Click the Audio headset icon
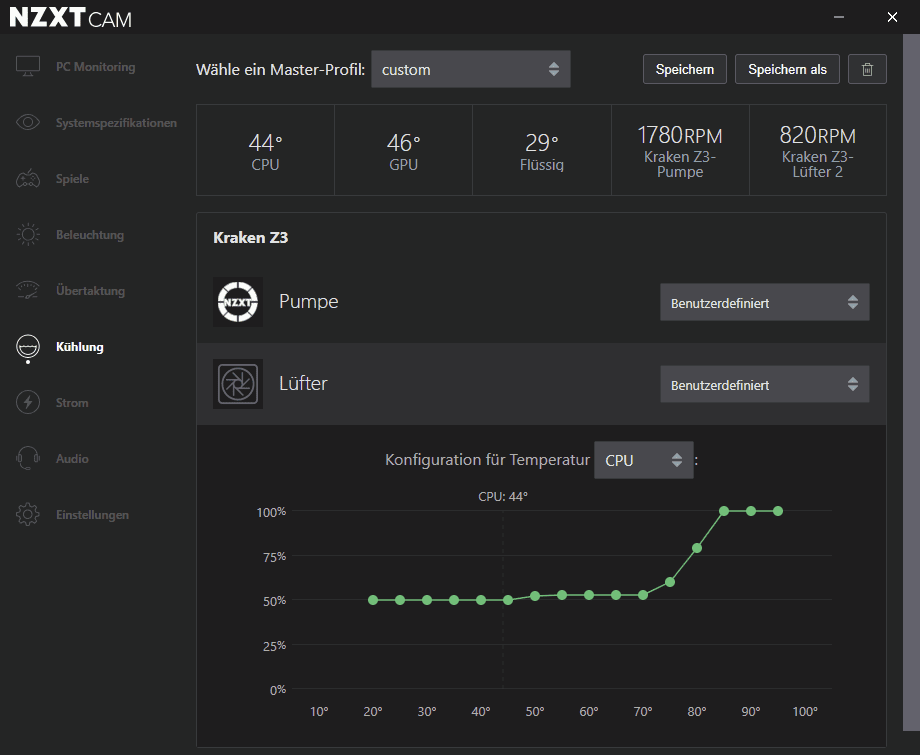920x755 pixels. pyautogui.click(x=28, y=458)
